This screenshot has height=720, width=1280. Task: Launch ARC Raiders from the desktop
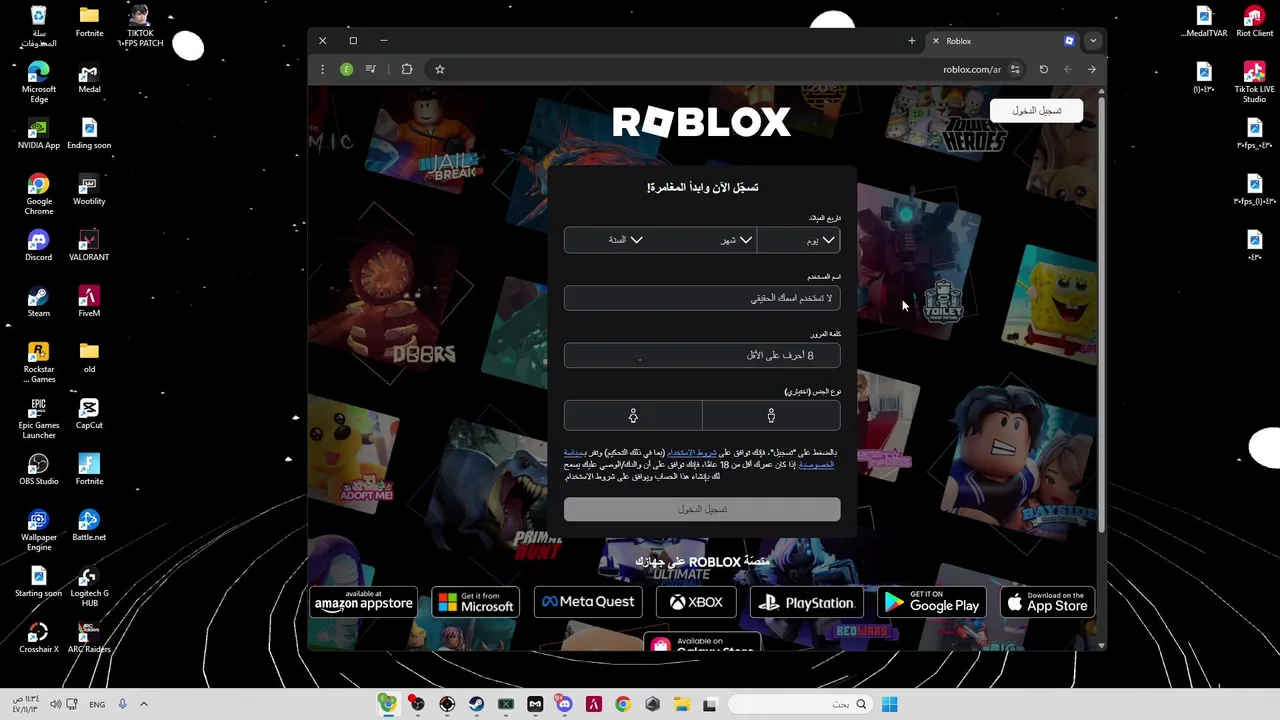[89, 639]
